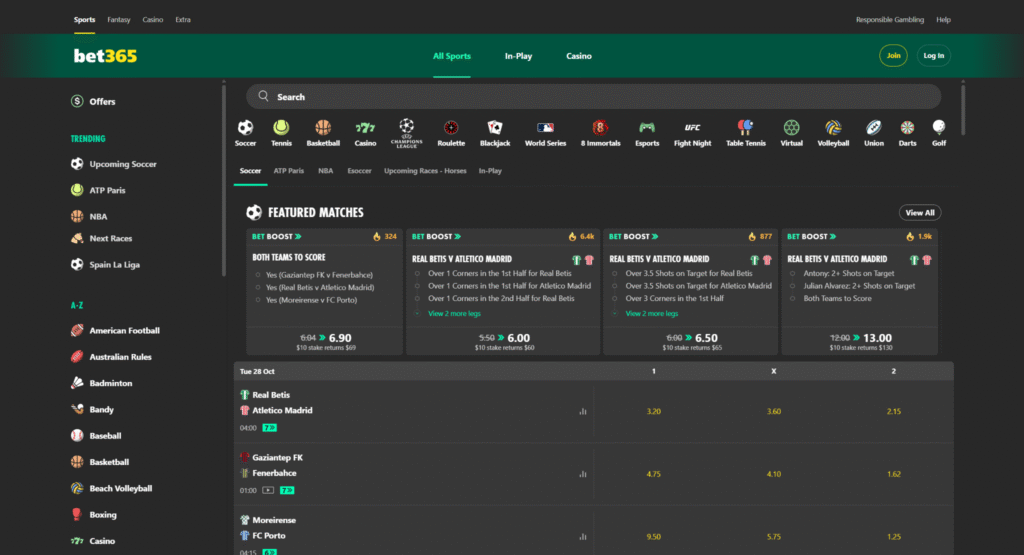Viewport: 1024px width, 555px height.
Task: Click the Table Tennis paddle icon
Action: click(x=745, y=128)
